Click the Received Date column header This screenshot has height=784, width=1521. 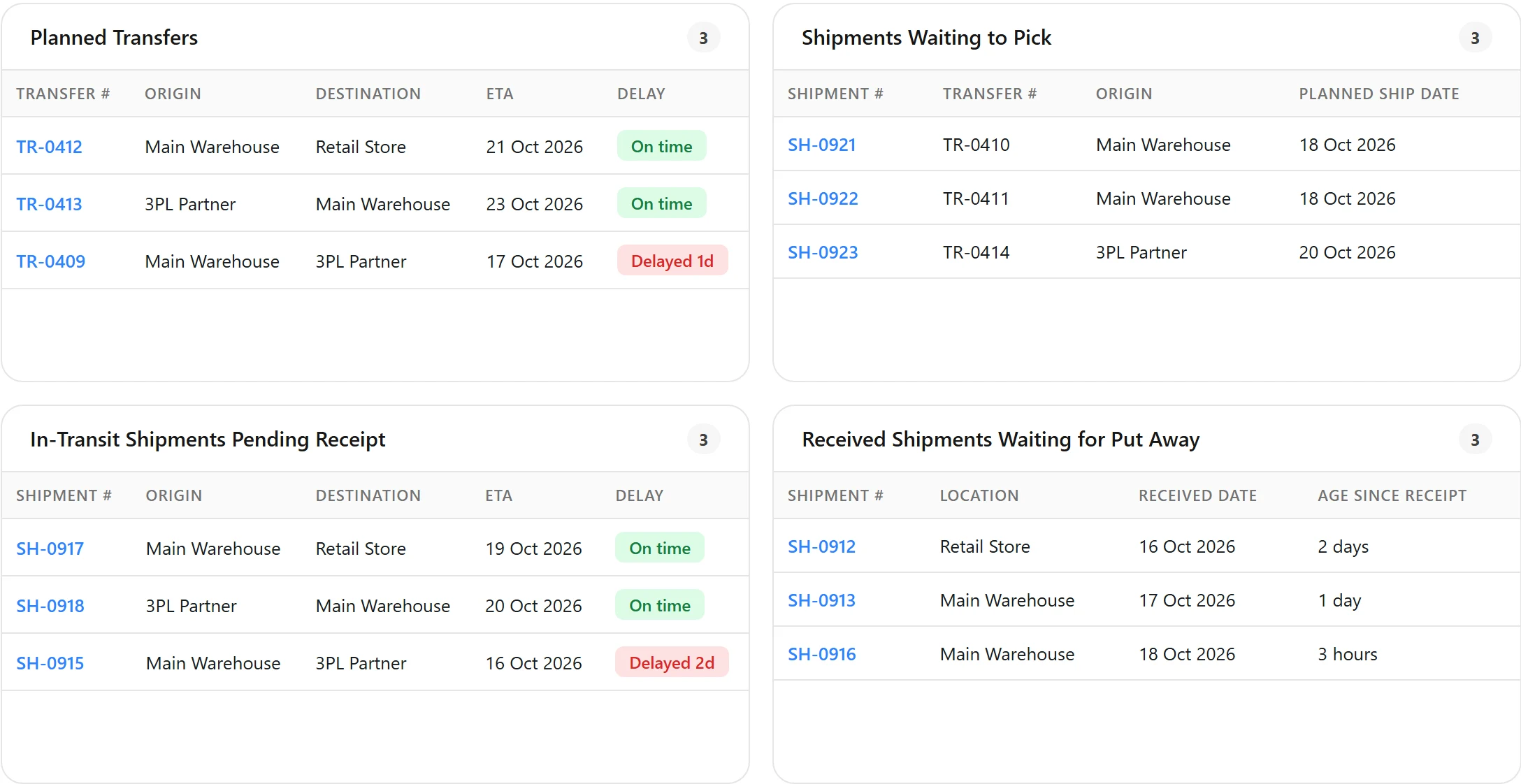(x=1198, y=495)
